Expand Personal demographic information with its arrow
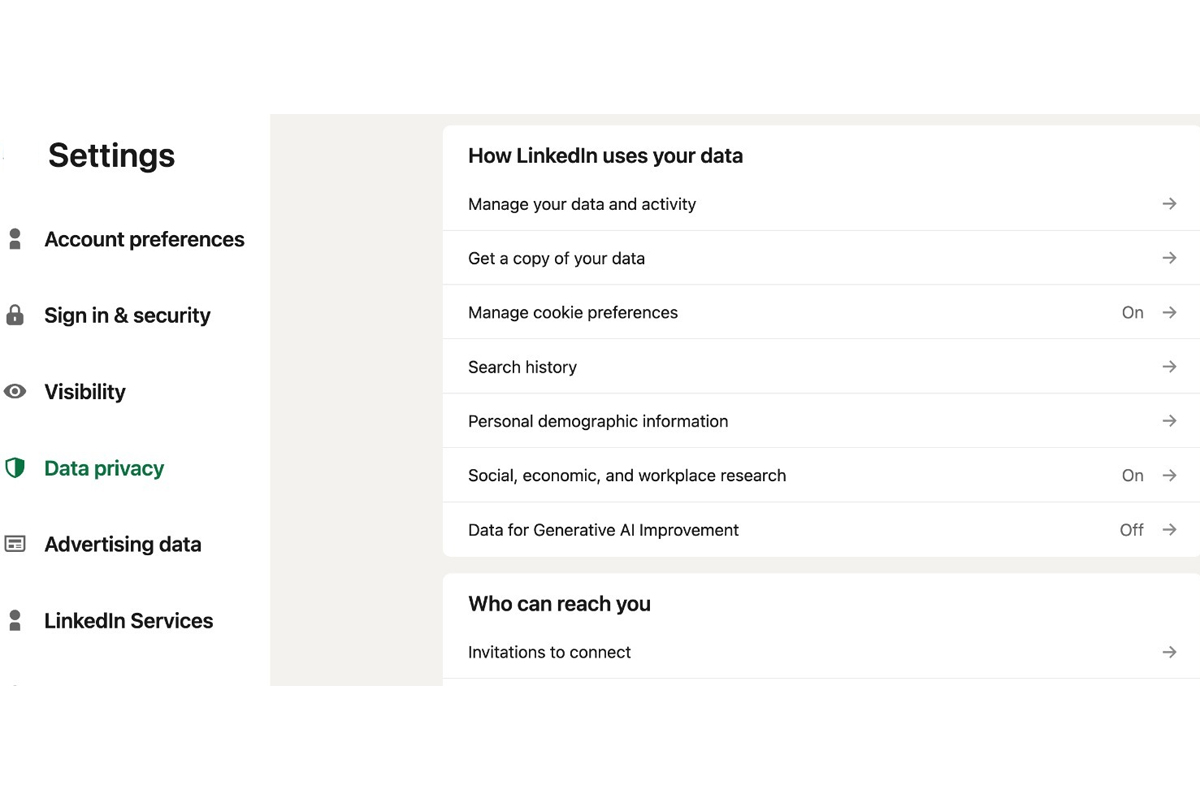This screenshot has height=800, width=1200. pos(1169,421)
